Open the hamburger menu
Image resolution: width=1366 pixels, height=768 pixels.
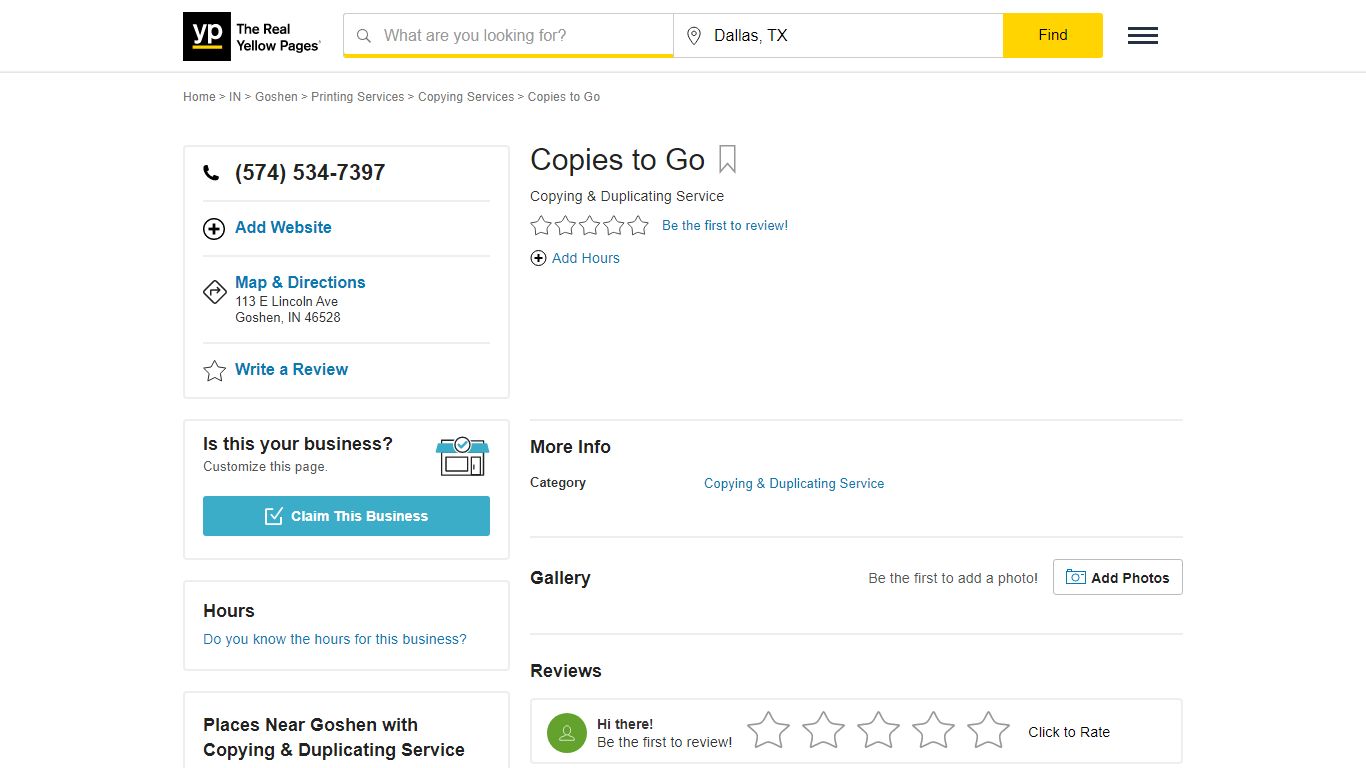click(1143, 36)
